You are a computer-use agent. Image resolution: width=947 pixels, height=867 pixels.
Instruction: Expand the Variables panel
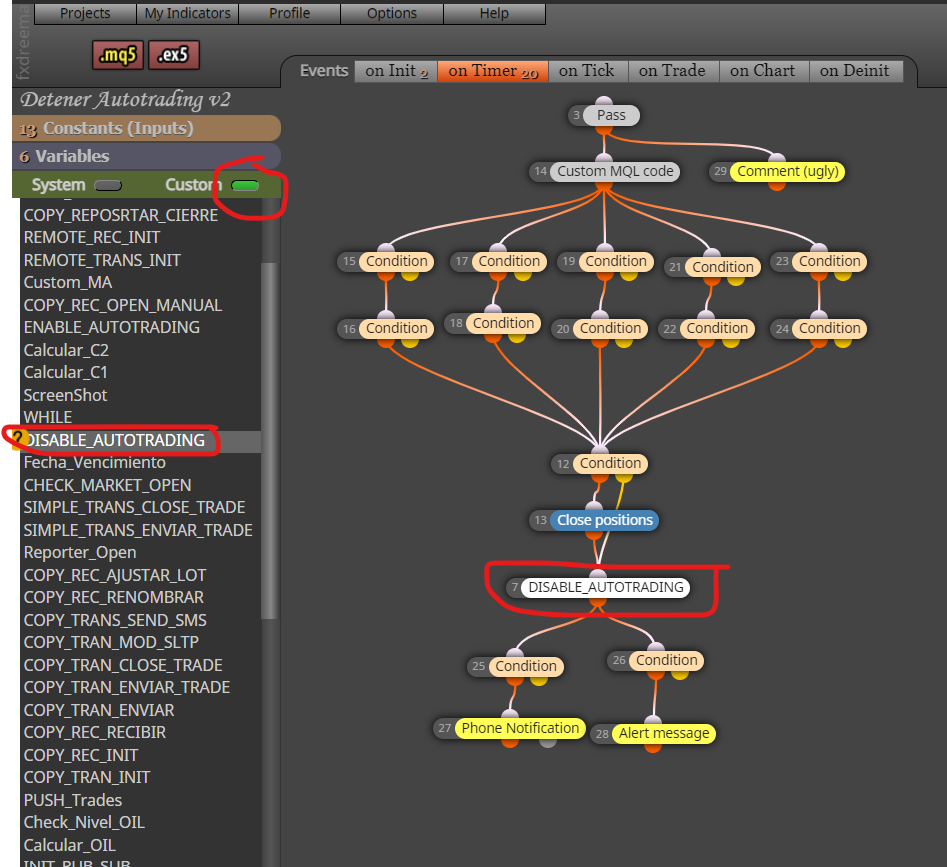[146, 156]
